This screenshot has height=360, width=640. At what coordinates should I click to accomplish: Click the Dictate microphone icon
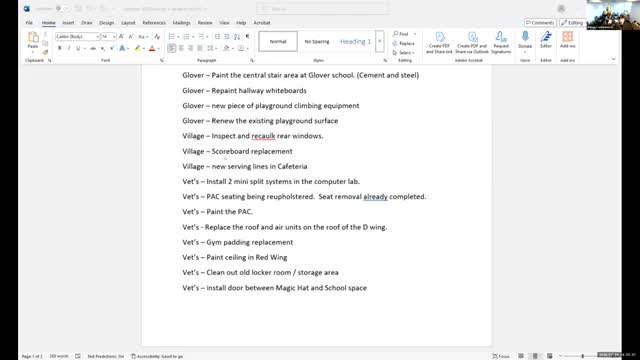(525, 40)
